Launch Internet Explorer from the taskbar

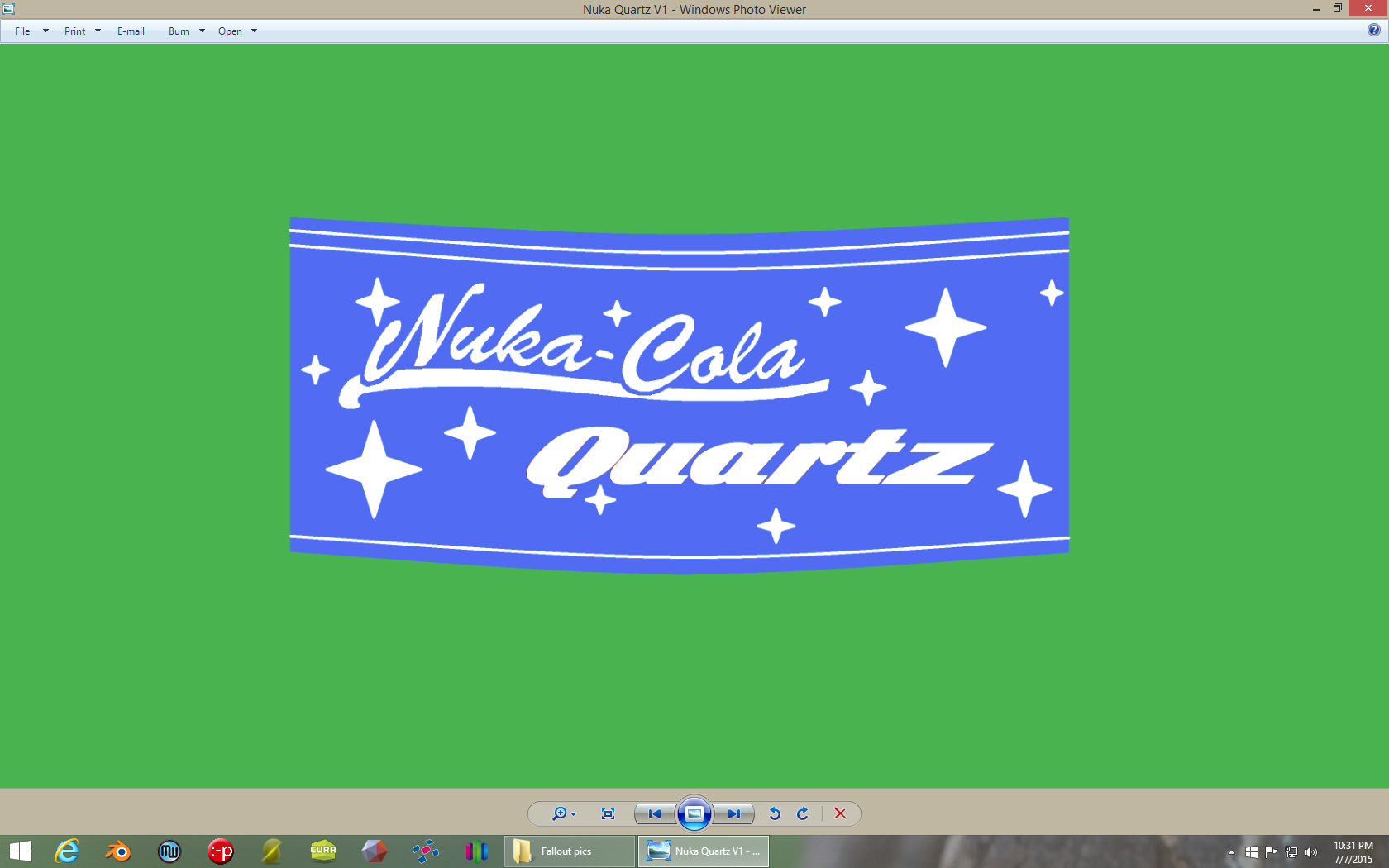click(x=66, y=851)
